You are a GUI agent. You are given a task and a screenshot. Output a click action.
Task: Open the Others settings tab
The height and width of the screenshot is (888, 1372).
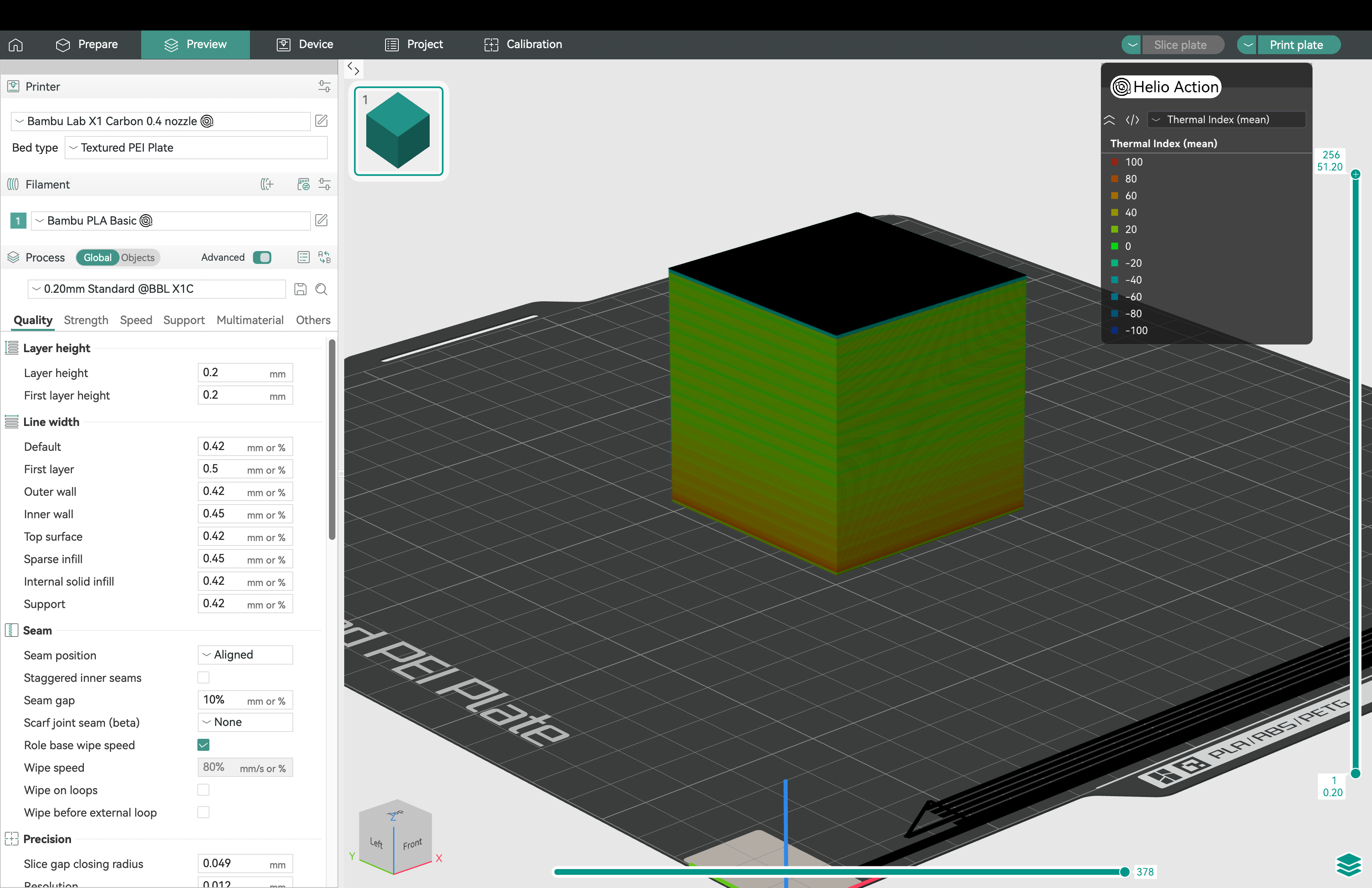[313, 320]
